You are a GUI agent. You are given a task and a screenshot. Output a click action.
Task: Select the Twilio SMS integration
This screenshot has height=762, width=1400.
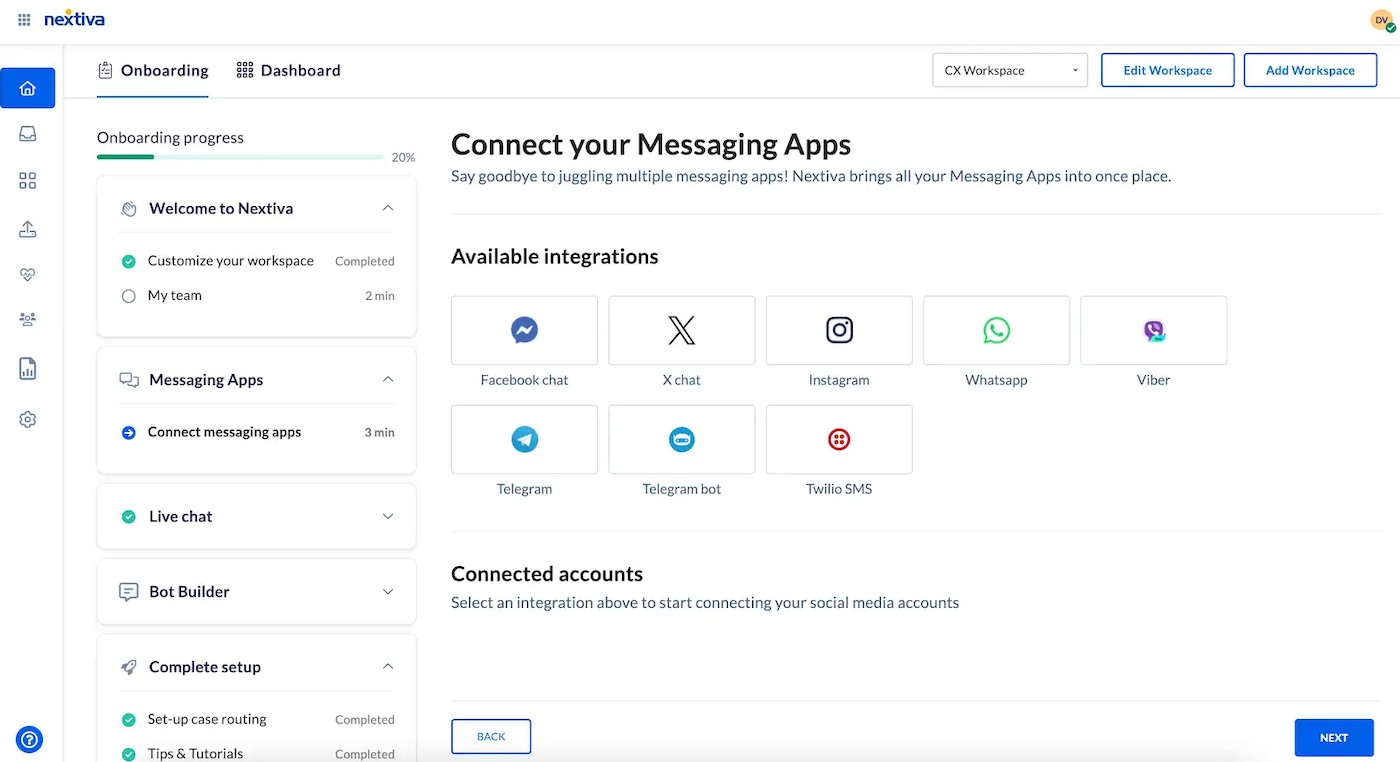839,439
